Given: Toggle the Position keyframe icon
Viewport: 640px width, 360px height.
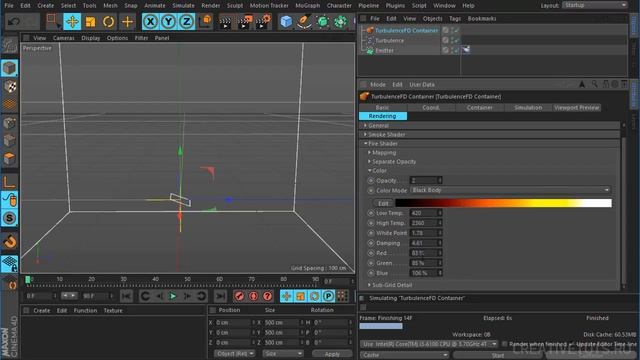Looking at the screenshot, I should coord(287,296).
